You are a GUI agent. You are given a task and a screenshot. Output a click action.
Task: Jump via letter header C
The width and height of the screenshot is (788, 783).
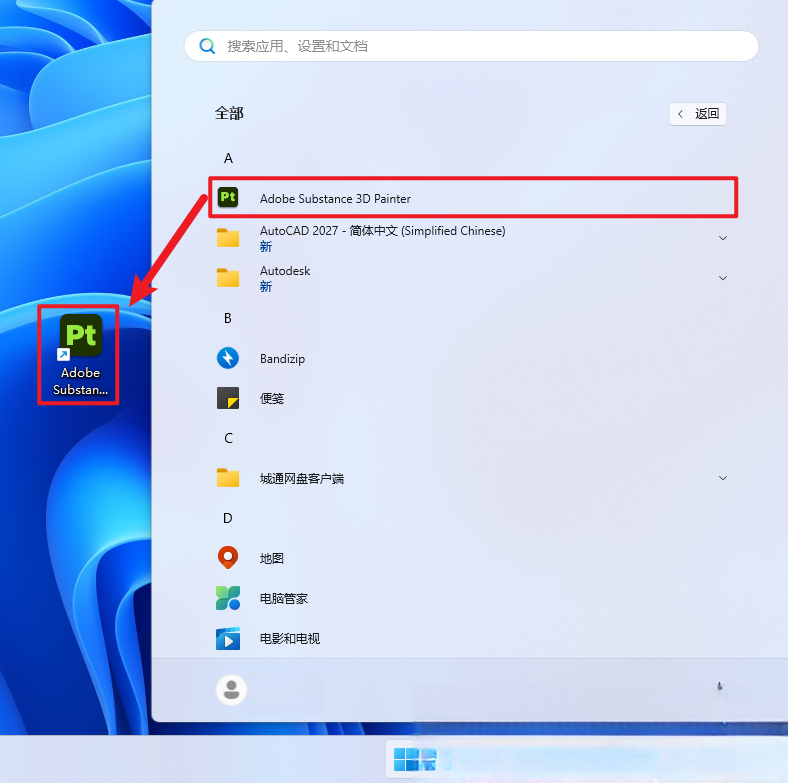[228, 438]
